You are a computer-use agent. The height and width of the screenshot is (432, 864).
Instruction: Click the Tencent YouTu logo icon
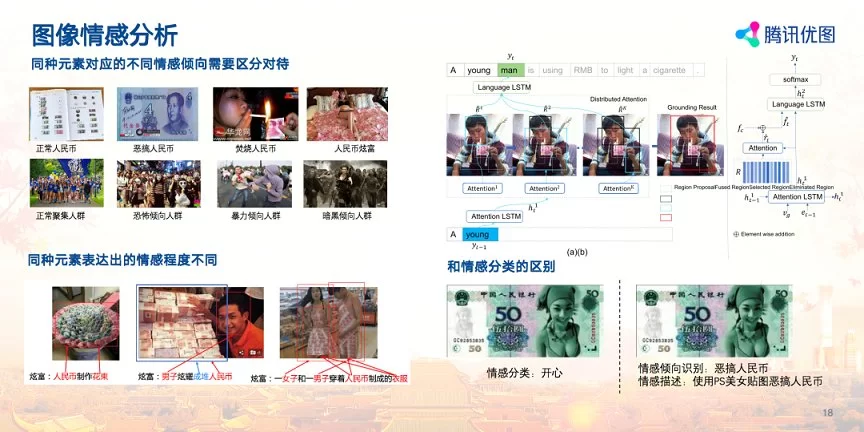point(750,34)
